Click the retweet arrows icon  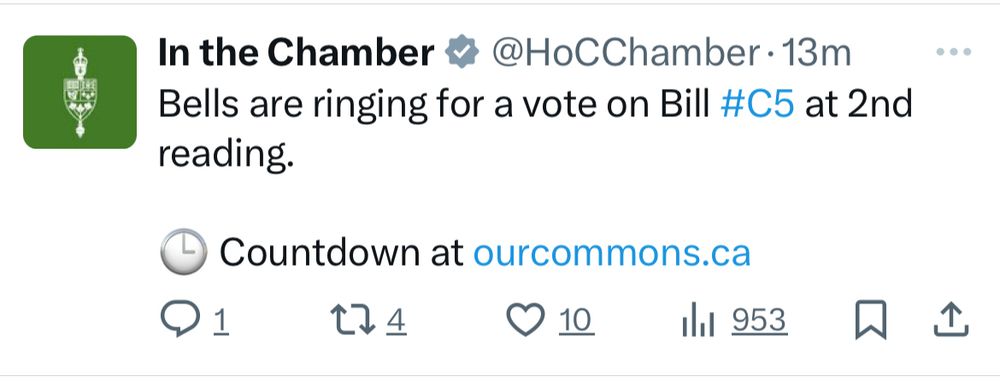coord(353,320)
